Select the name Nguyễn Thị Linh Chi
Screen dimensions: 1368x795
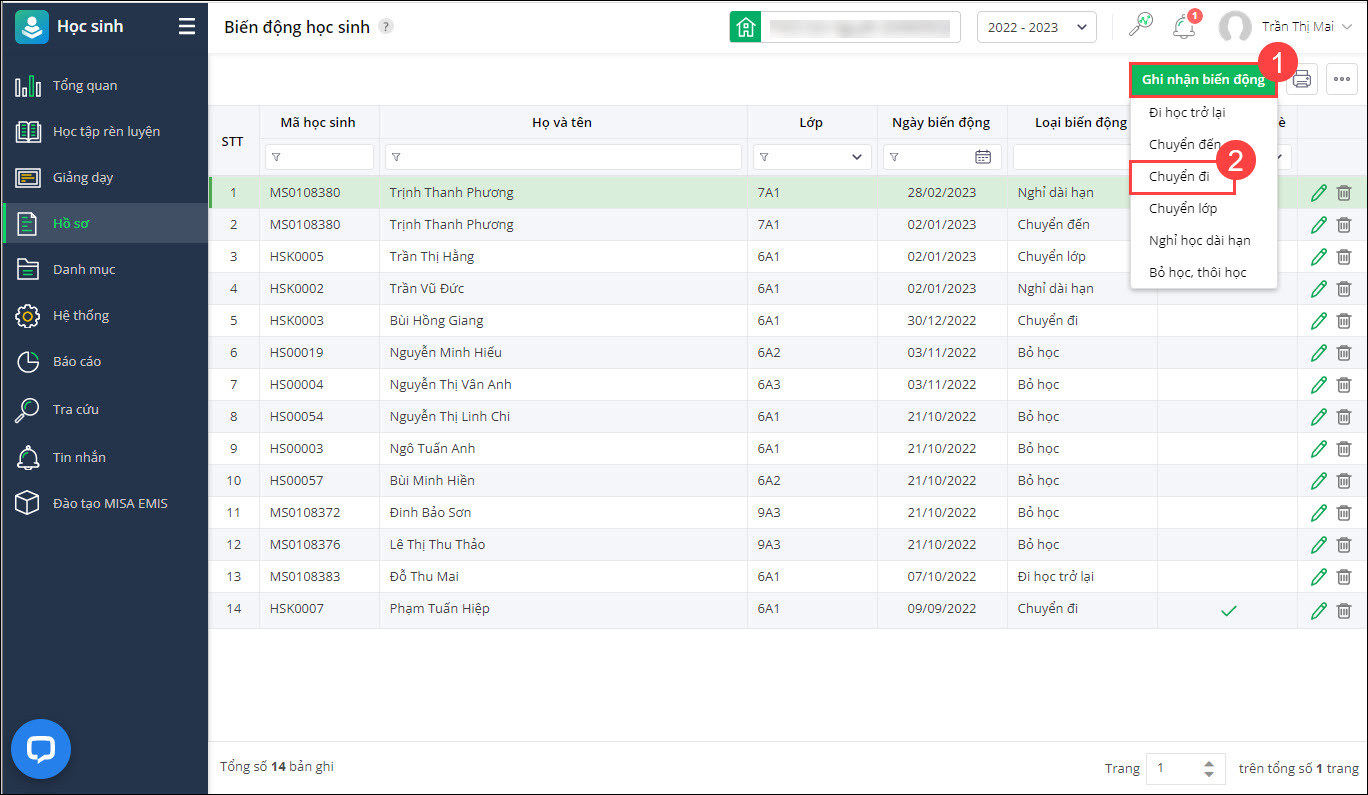(450, 417)
